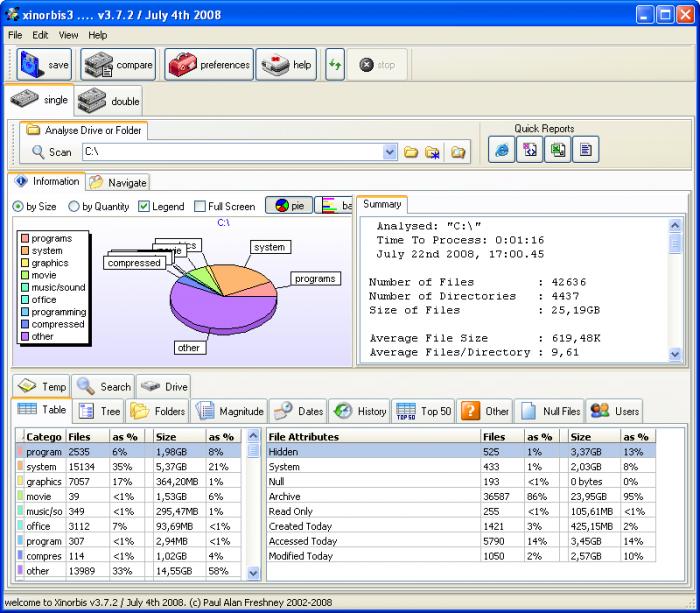The height and width of the screenshot is (613, 700).
Task: Click the first yellow folder browse icon
Action: [411, 152]
